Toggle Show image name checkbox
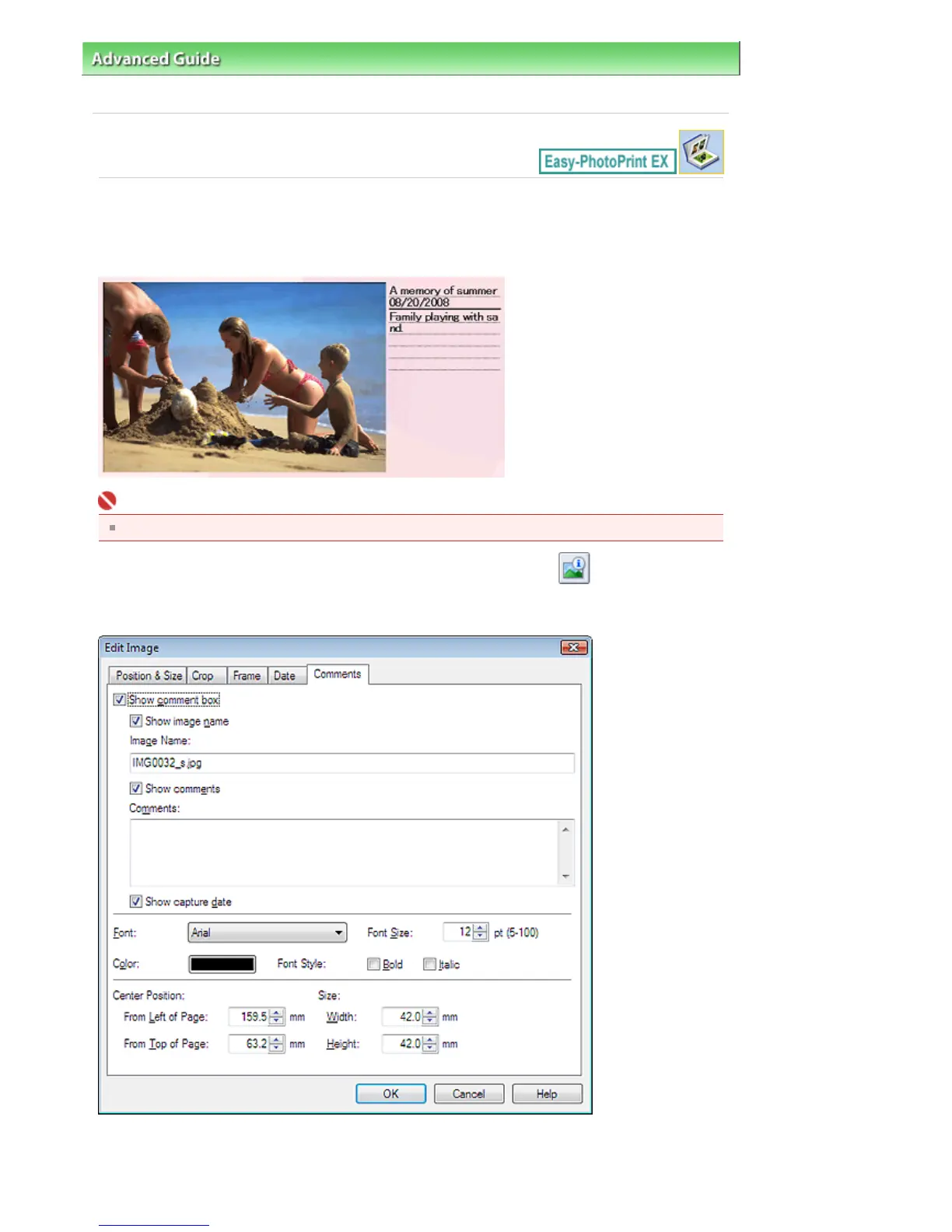The image size is (952, 1232). (x=136, y=721)
